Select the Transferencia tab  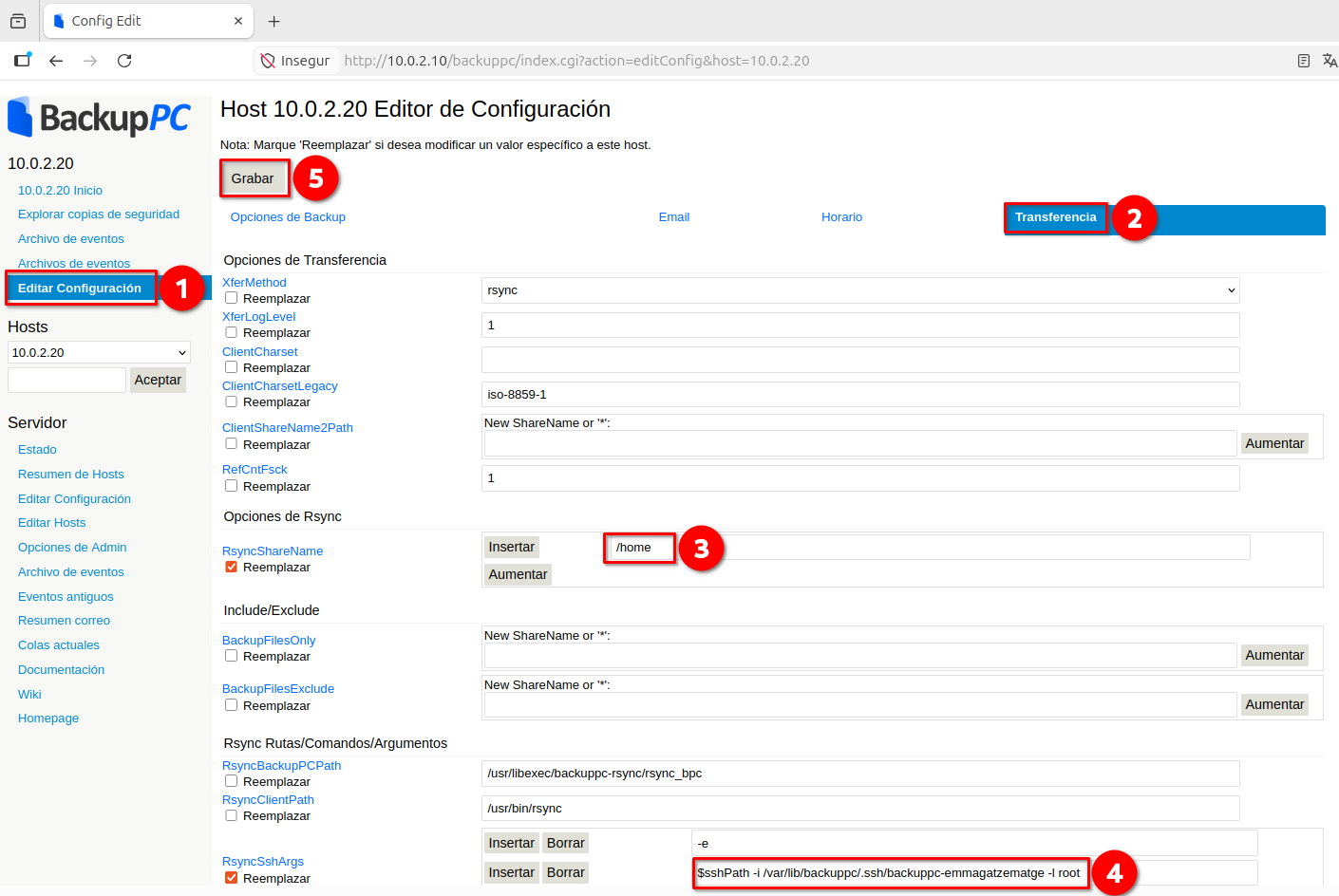coord(1055,217)
